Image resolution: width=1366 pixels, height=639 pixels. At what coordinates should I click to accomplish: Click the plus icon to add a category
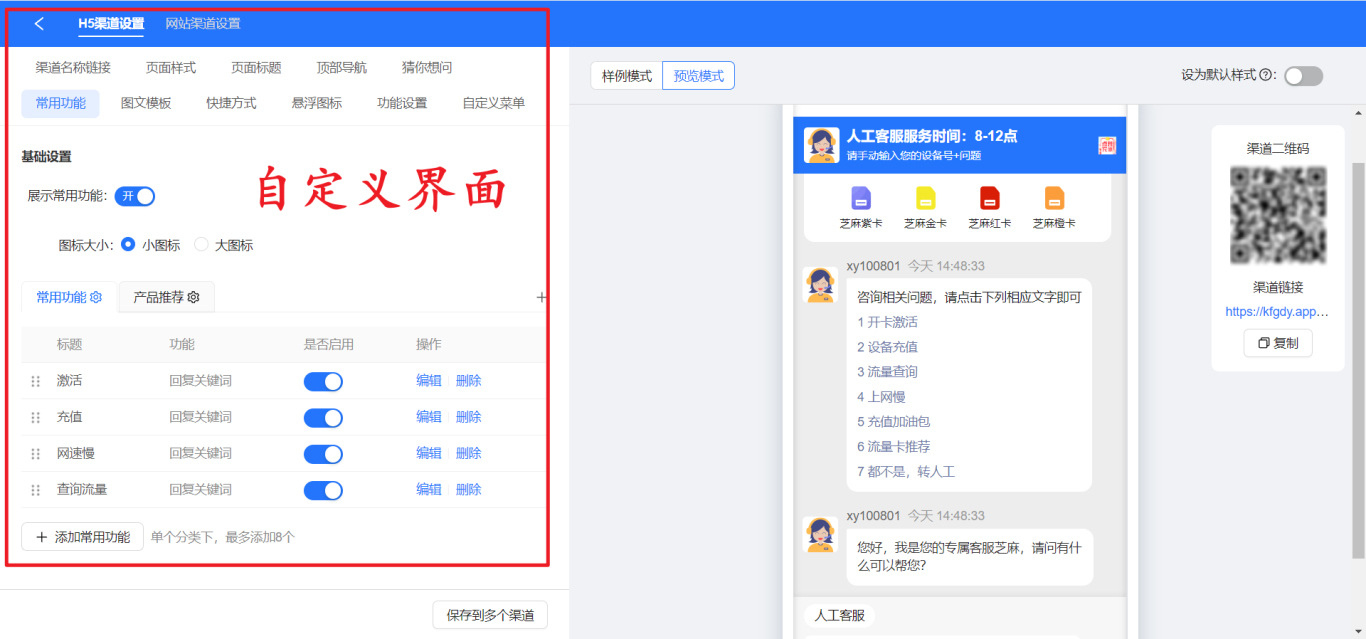pos(541,297)
